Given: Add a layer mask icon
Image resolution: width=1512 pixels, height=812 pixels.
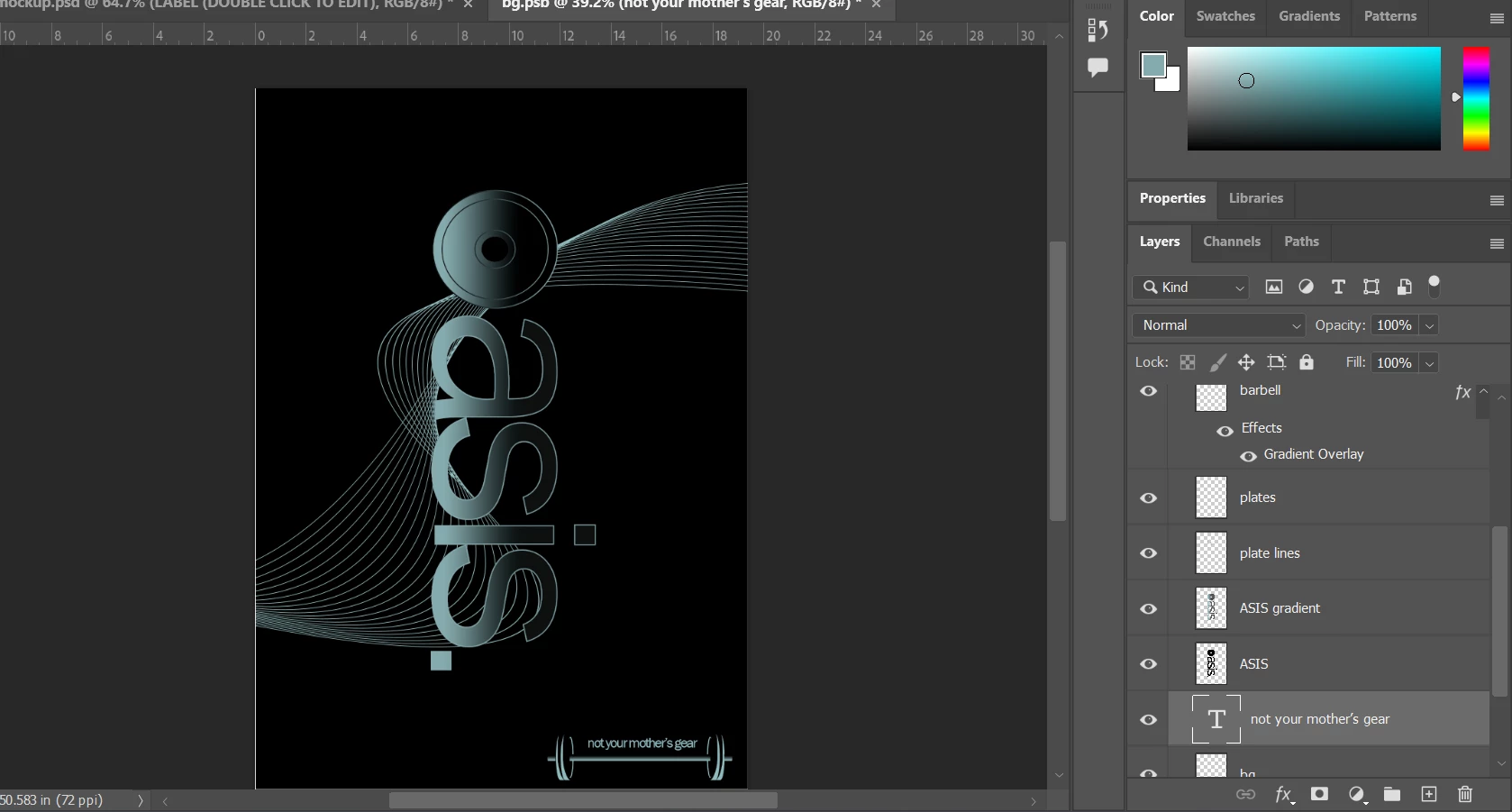Looking at the screenshot, I should tap(1319, 794).
